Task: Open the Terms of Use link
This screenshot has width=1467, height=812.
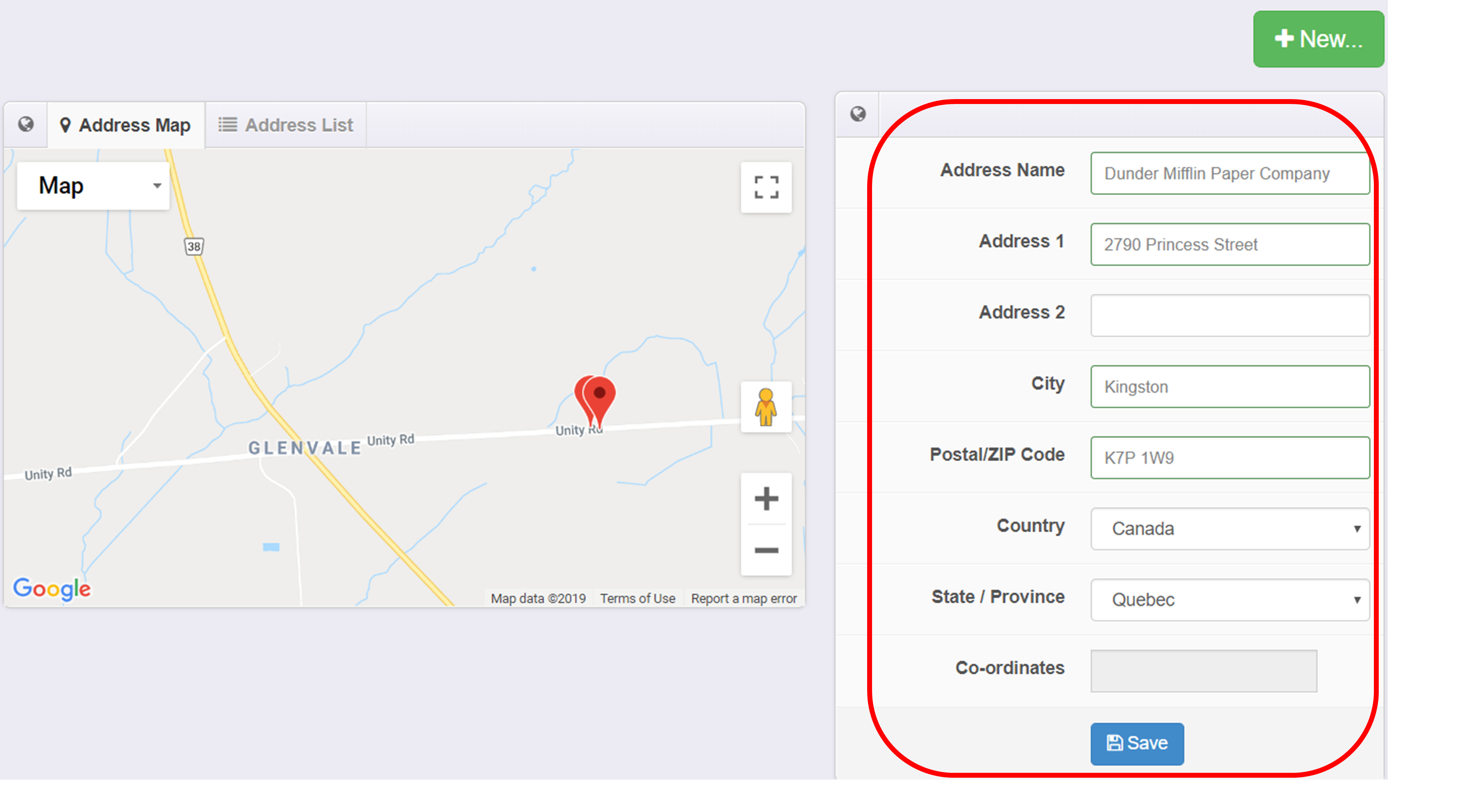Action: click(637, 599)
